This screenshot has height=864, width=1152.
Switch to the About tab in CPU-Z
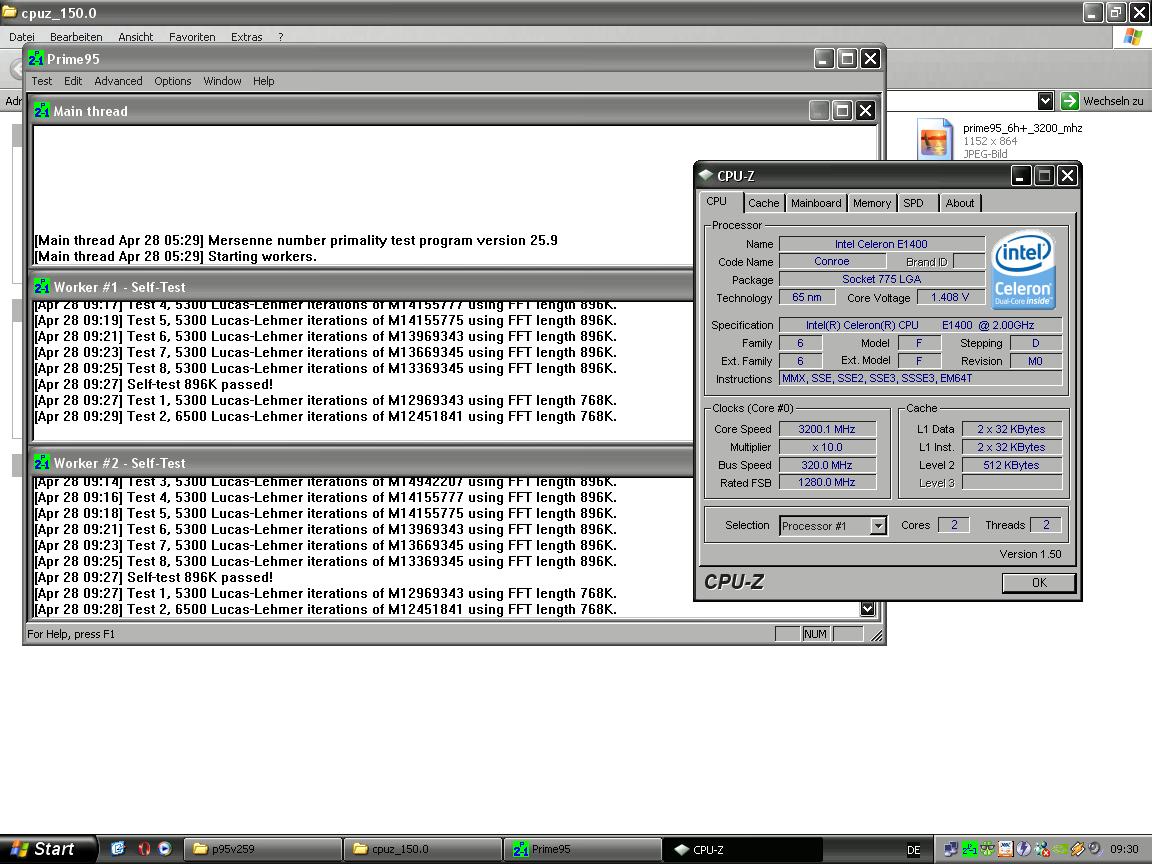click(960, 203)
